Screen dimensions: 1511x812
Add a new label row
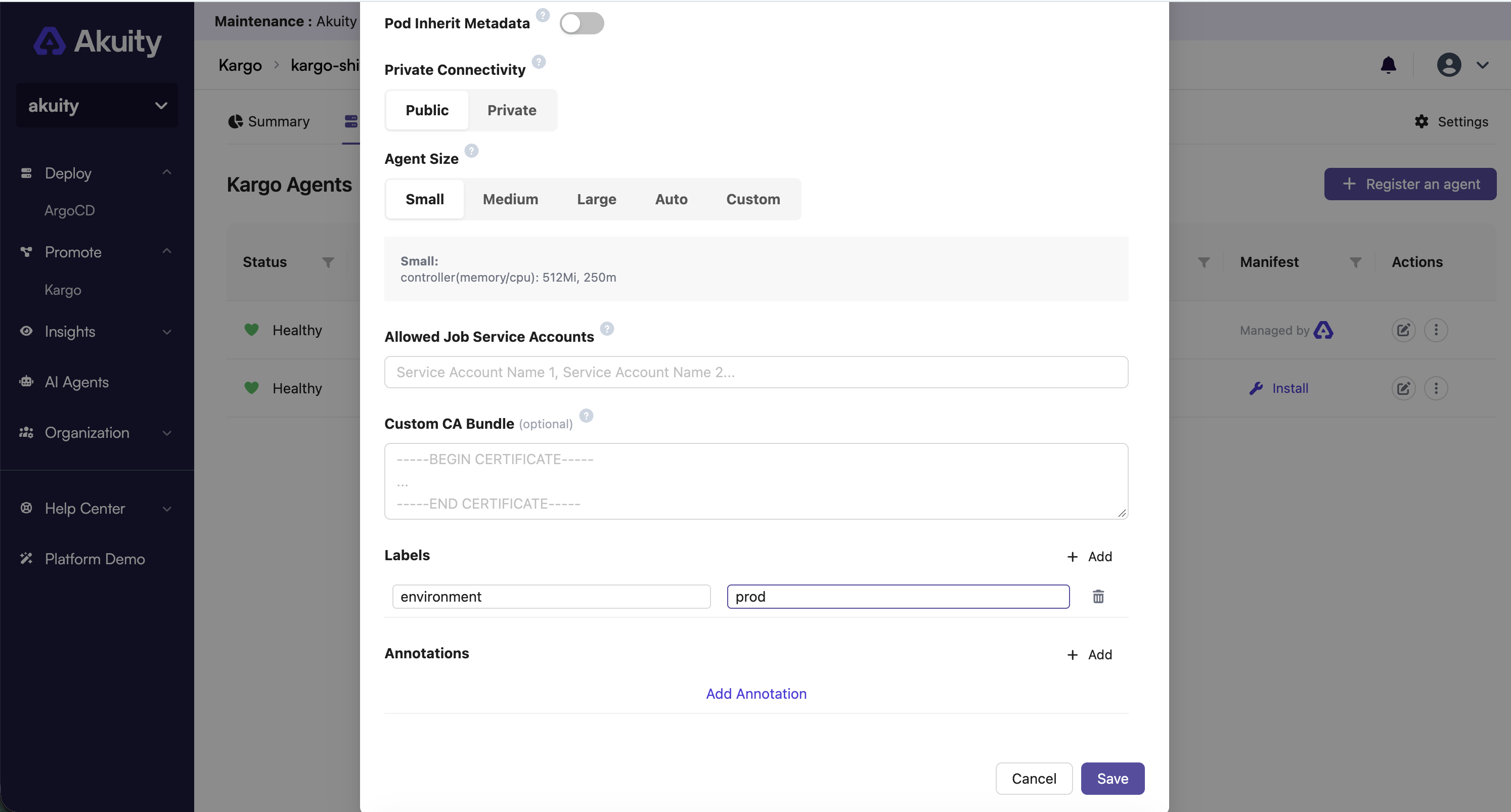[1089, 556]
